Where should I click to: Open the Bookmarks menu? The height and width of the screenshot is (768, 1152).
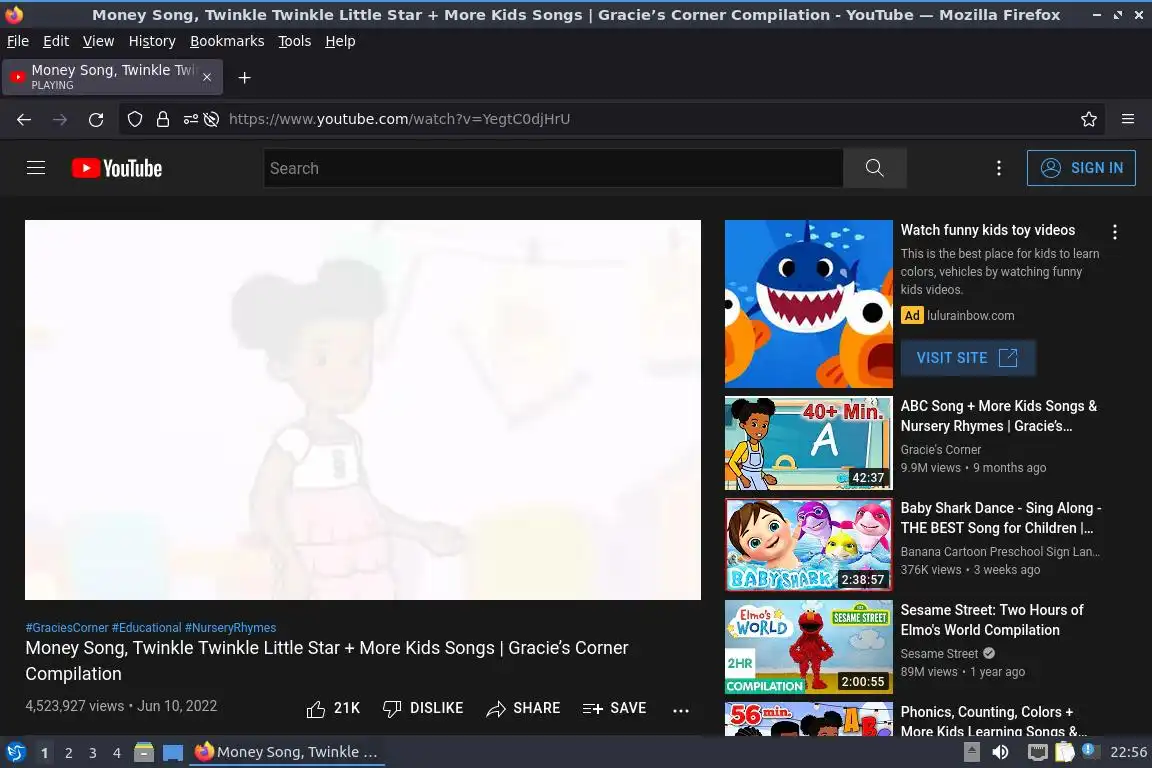tap(227, 41)
